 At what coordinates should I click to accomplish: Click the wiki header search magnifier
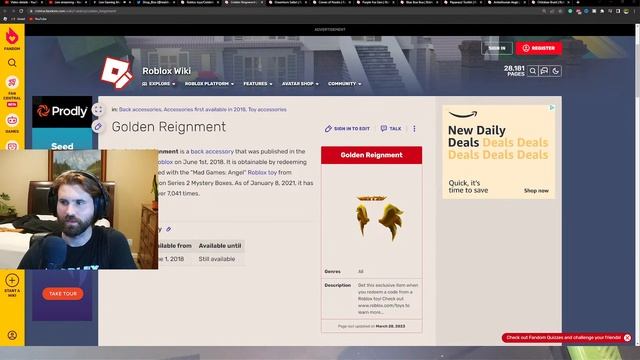click(533, 71)
